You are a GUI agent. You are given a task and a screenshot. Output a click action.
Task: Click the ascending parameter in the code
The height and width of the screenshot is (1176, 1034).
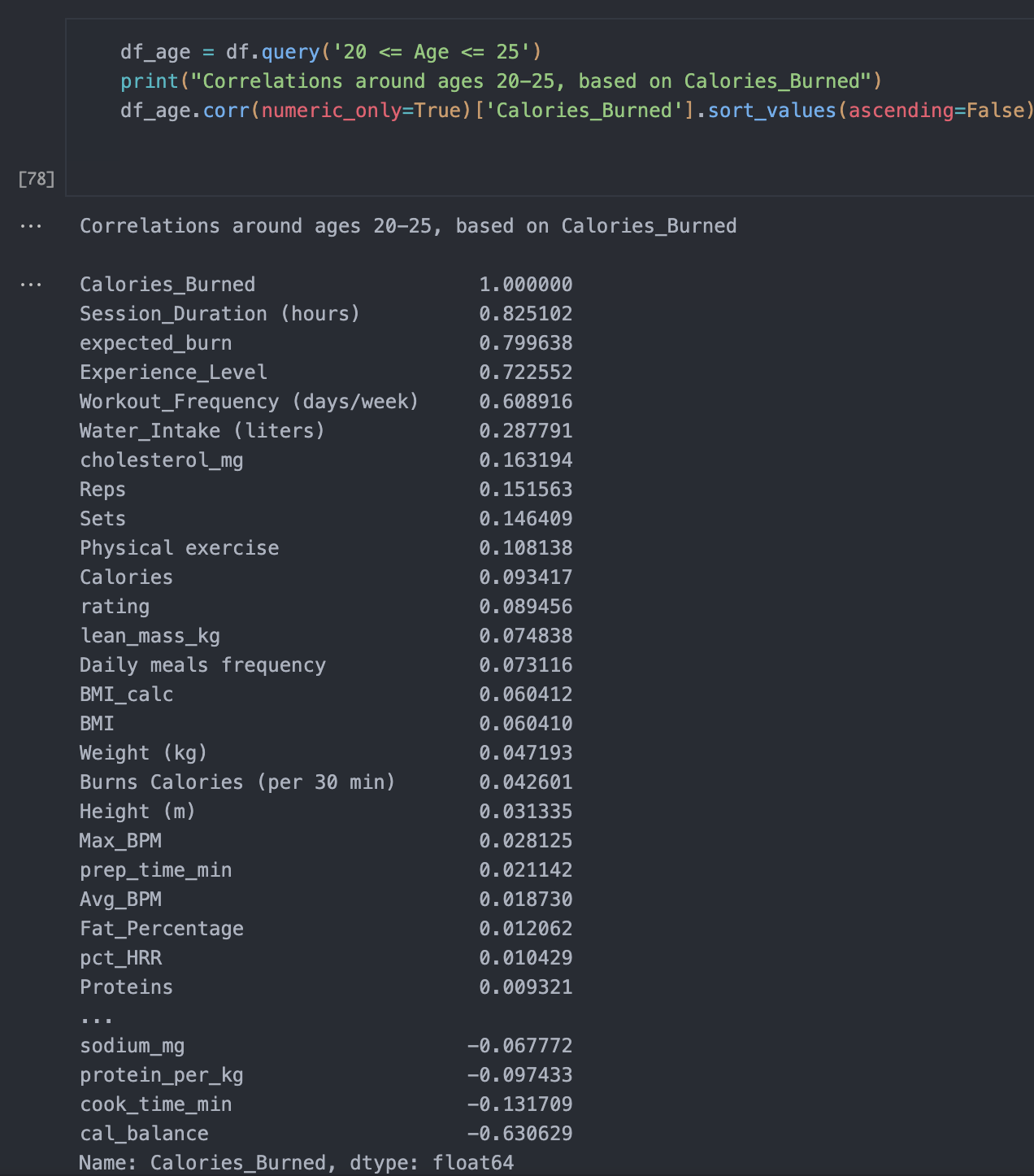pos(901,111)
